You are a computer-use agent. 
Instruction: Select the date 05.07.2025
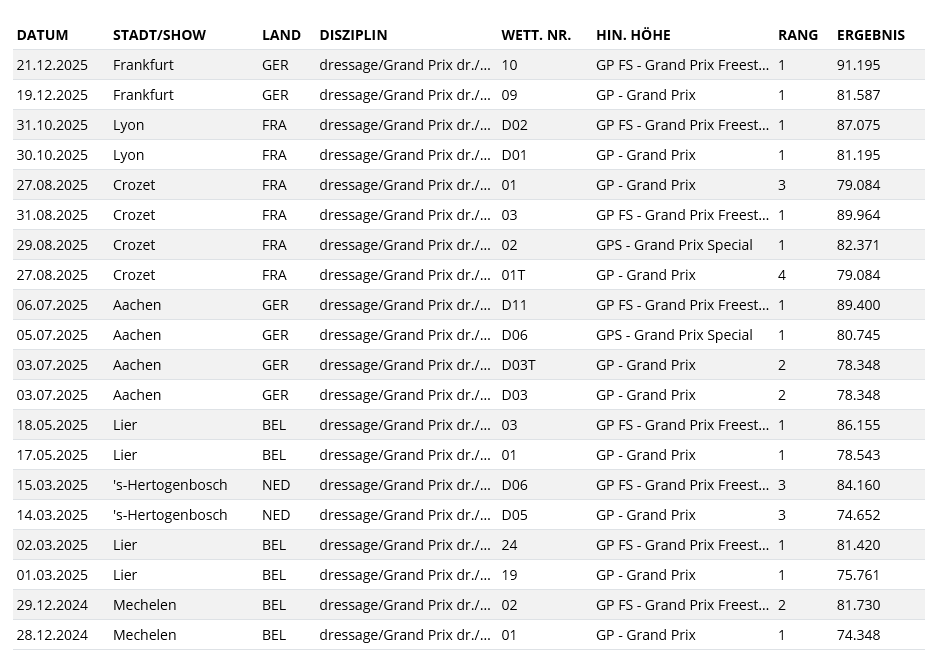(52, 335)
